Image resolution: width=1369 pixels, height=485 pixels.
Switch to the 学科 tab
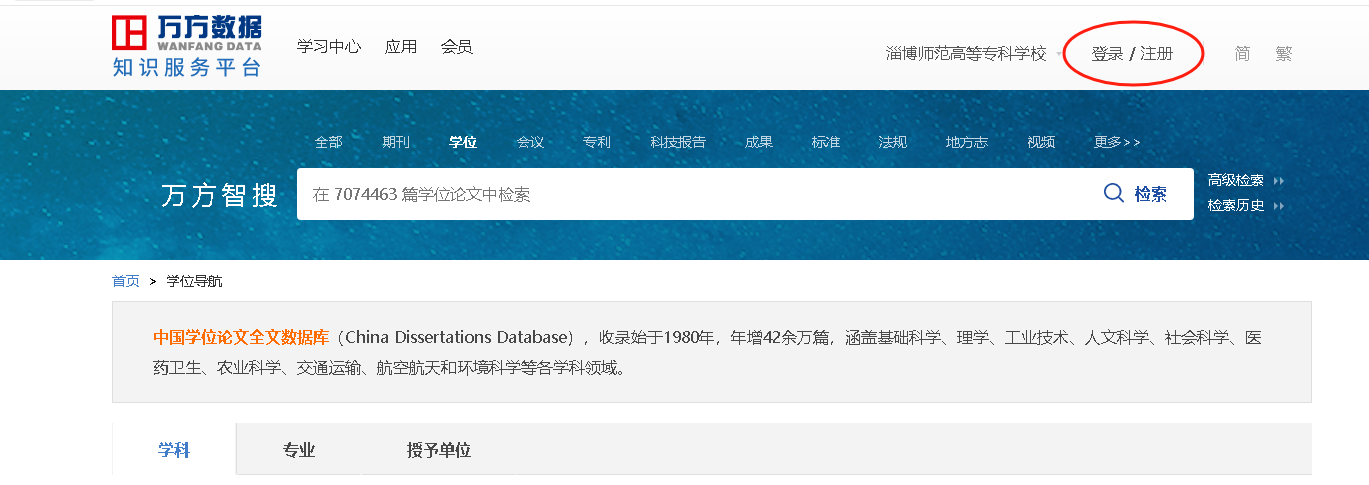pos(174,450)
